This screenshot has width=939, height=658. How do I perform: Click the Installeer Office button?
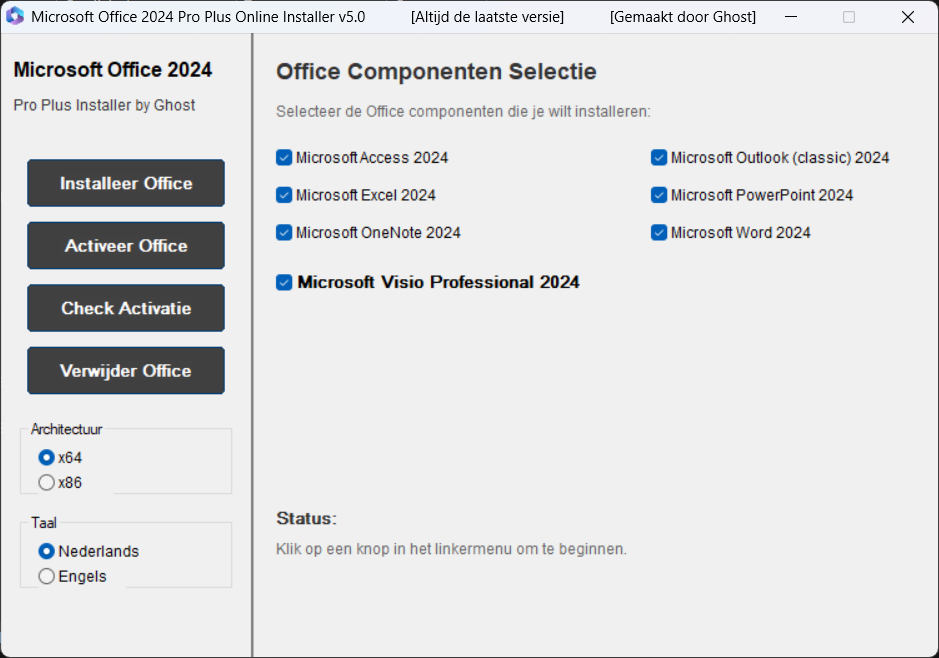point(126,183)
